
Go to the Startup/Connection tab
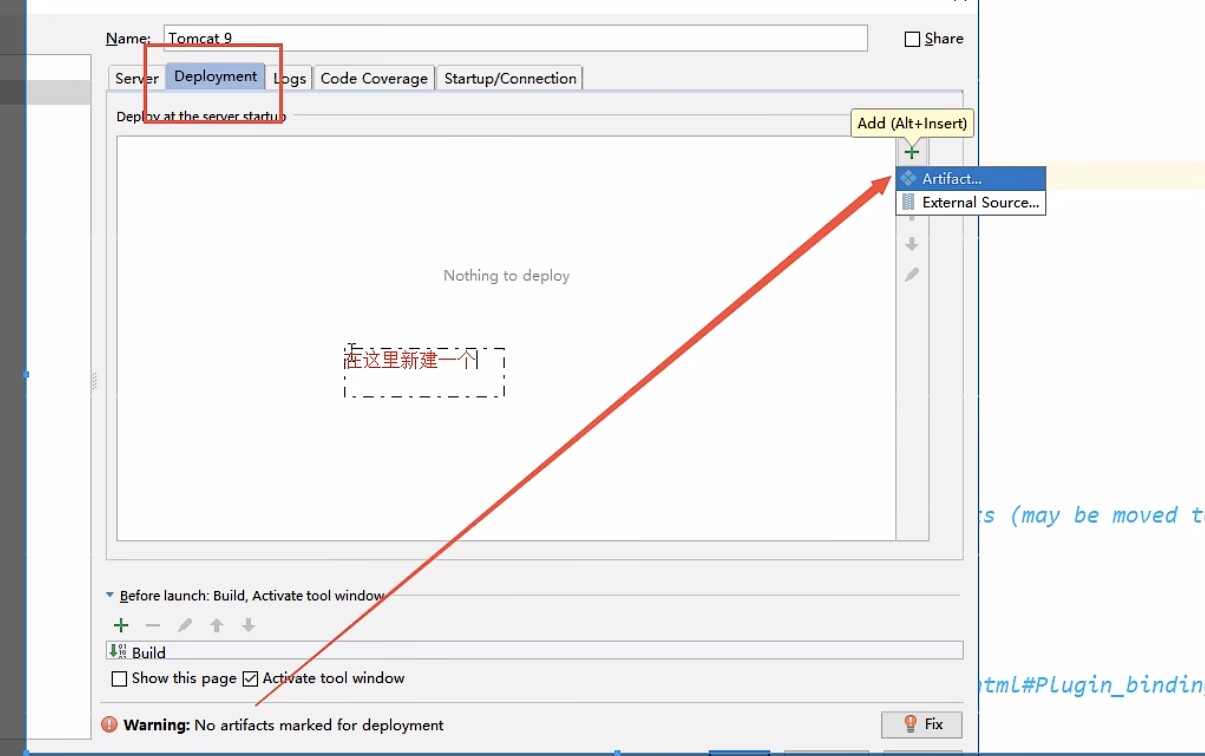[x=510, y=78]
